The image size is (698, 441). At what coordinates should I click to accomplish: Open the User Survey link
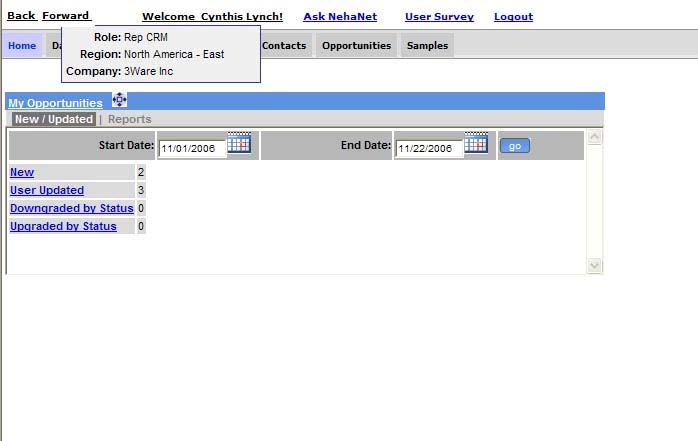pos(439,17)
